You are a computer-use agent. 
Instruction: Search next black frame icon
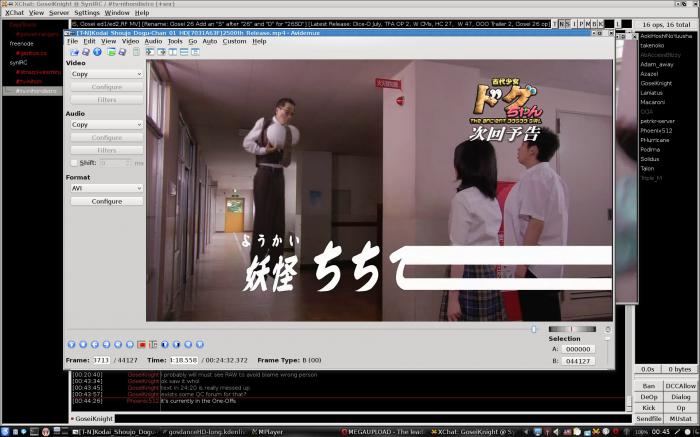[x=176, y=345]
